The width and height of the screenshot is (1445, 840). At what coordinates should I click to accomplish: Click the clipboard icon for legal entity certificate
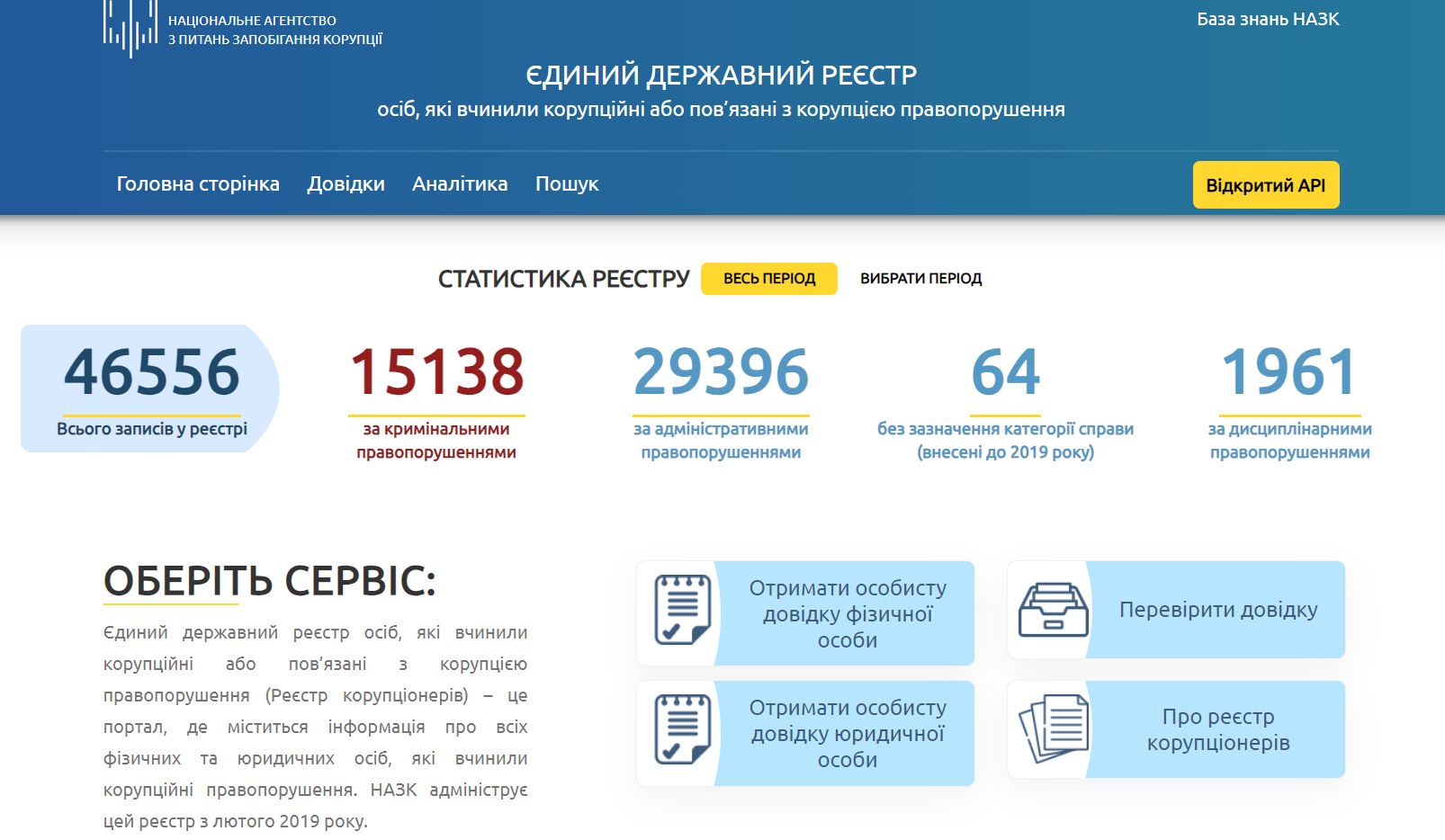coord(682,729)
